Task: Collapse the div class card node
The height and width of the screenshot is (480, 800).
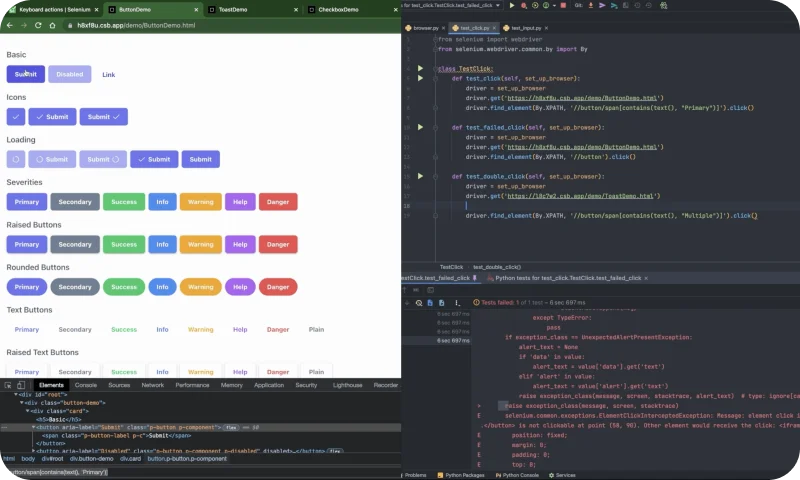Action: 28,411
